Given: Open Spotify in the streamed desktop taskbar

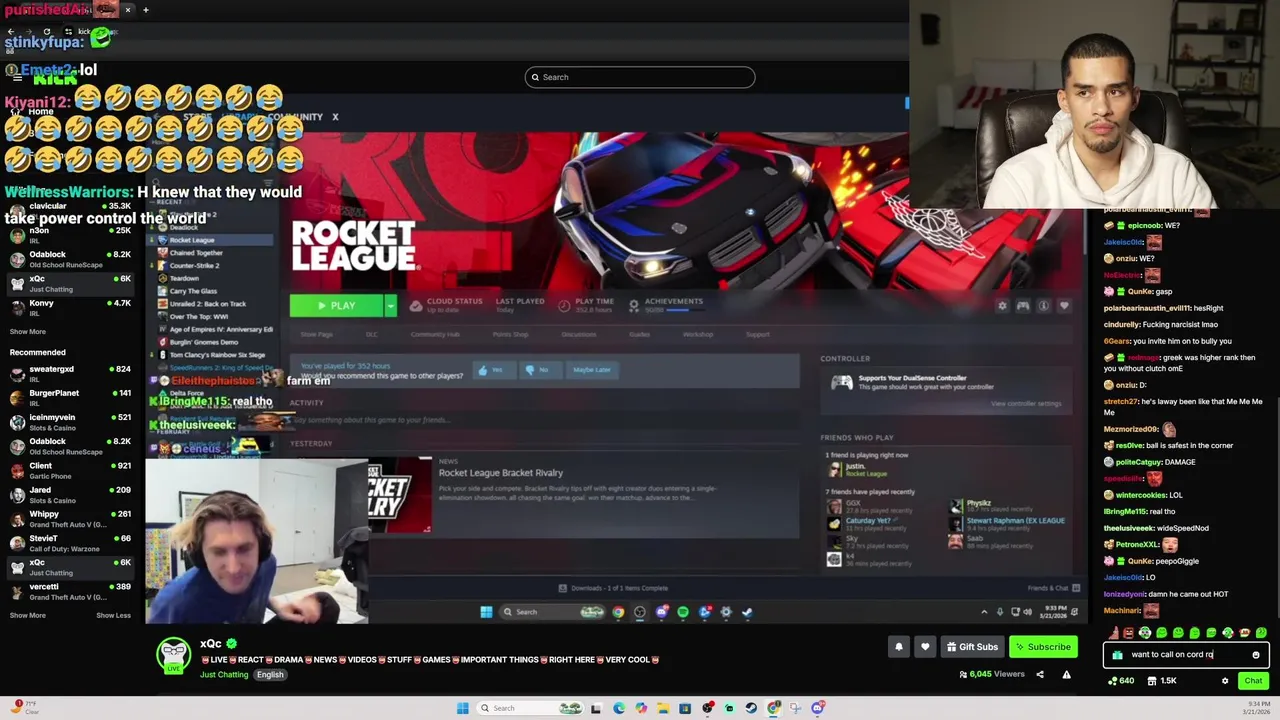Looking at the screenshot, I should click(683, 612).
